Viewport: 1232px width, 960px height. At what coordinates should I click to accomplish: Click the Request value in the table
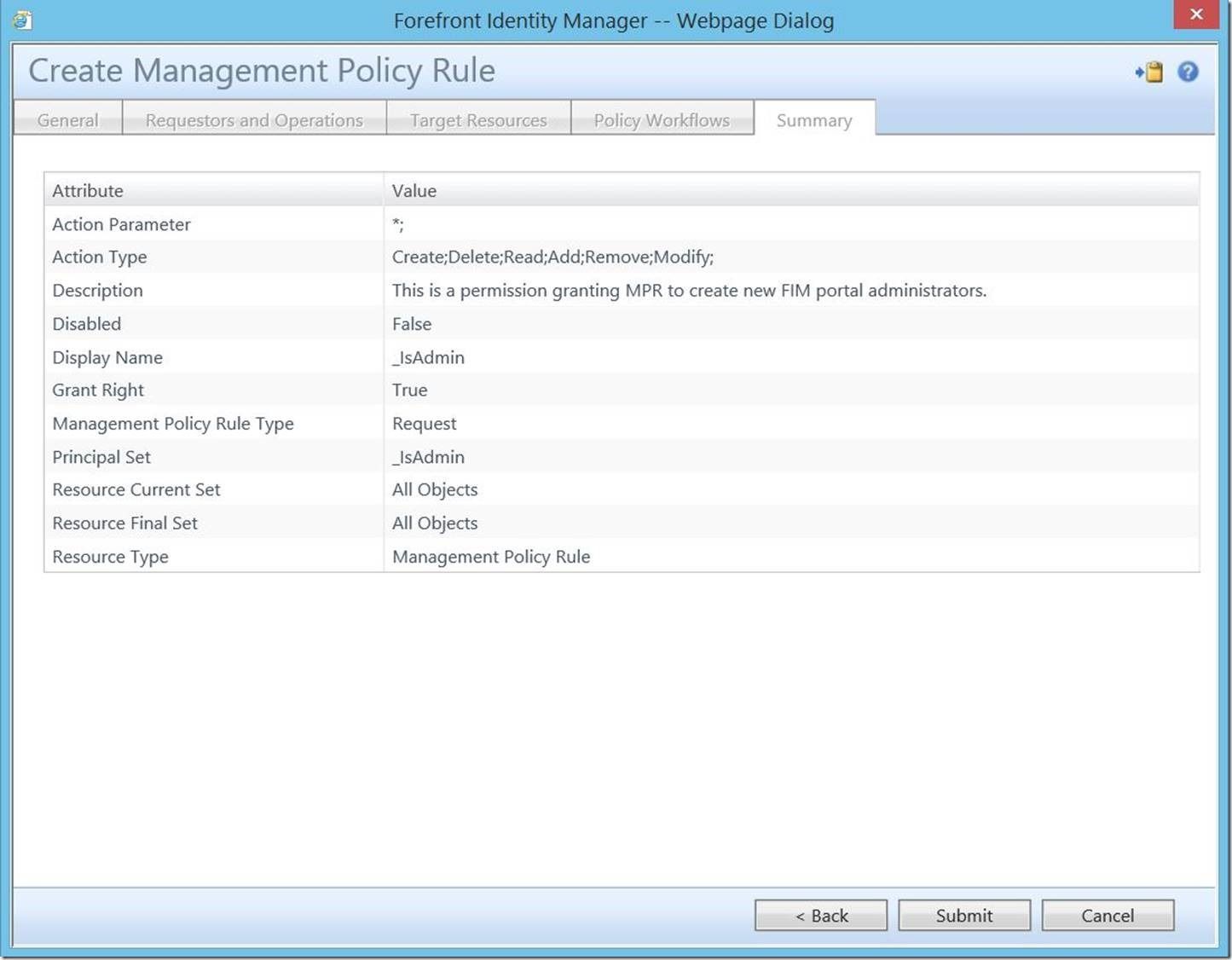(425, 424)
